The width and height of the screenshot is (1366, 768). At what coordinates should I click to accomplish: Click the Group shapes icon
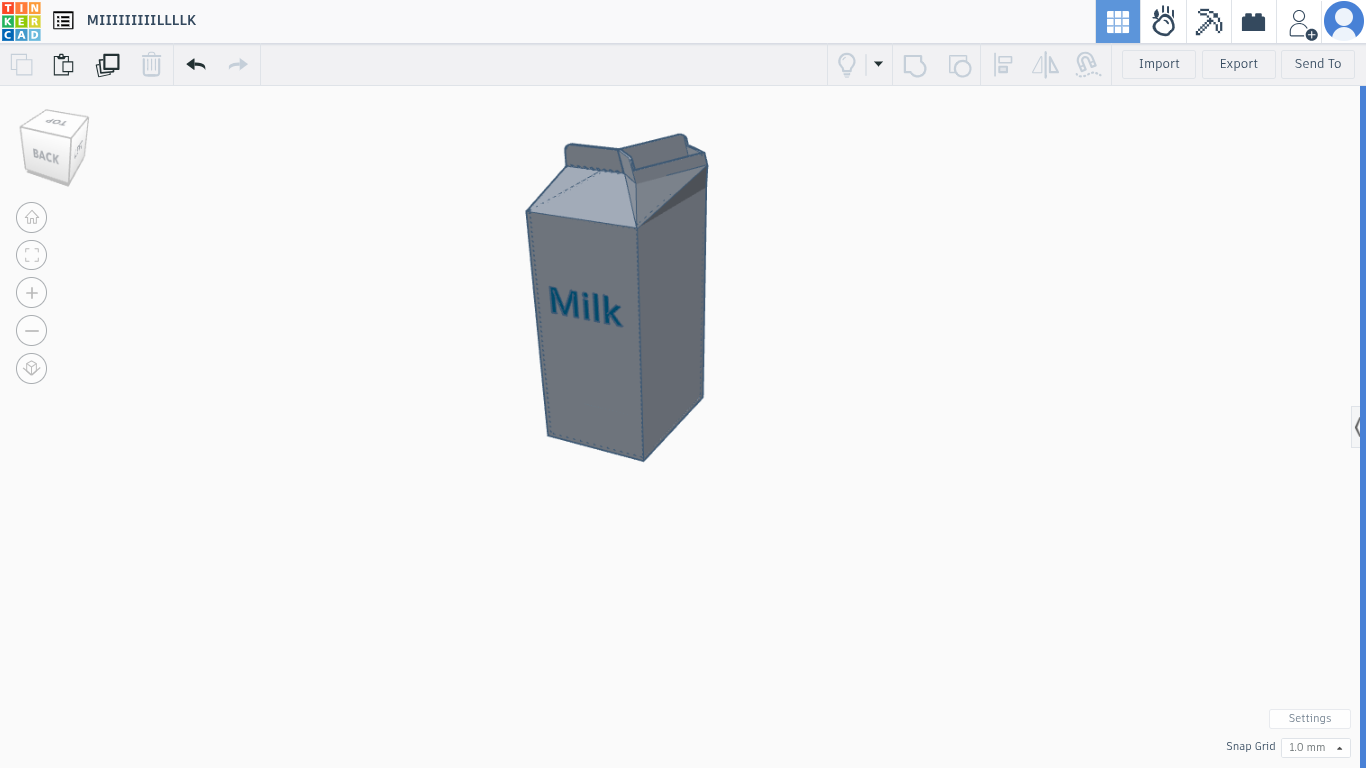[x=915, y=65]
